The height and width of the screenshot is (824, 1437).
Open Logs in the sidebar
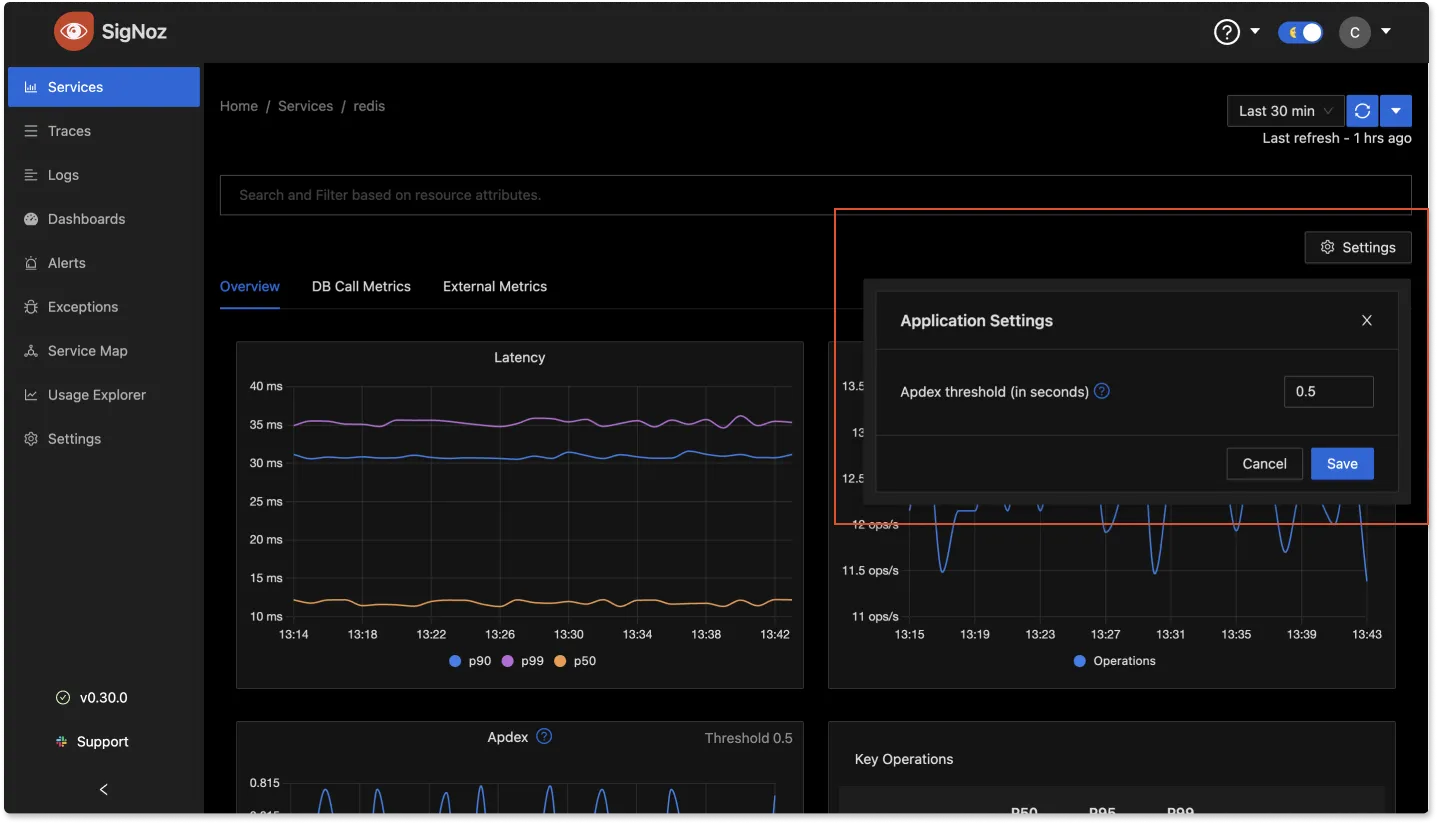pyautogui.click(x=104, y=175)
